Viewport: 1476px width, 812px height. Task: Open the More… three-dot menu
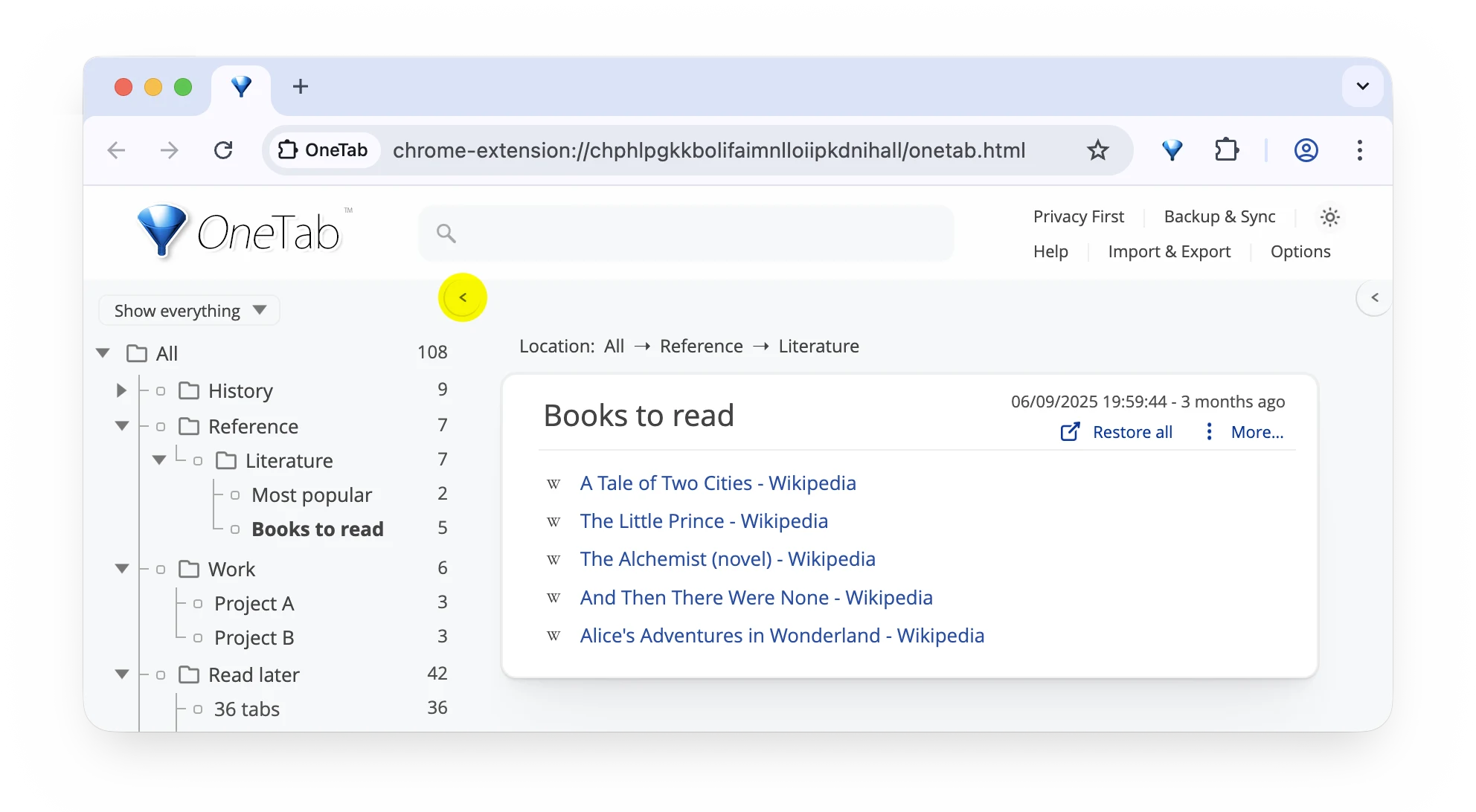1210,432
